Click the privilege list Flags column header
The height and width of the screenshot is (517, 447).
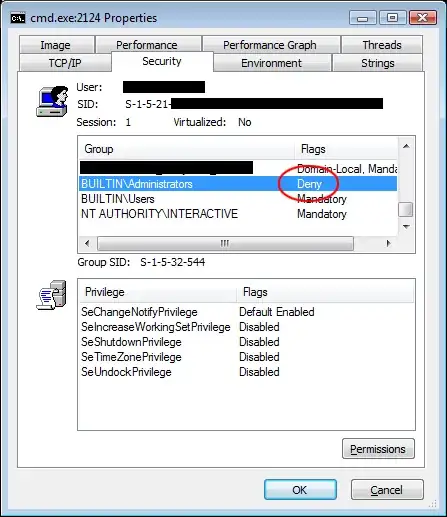325,292
